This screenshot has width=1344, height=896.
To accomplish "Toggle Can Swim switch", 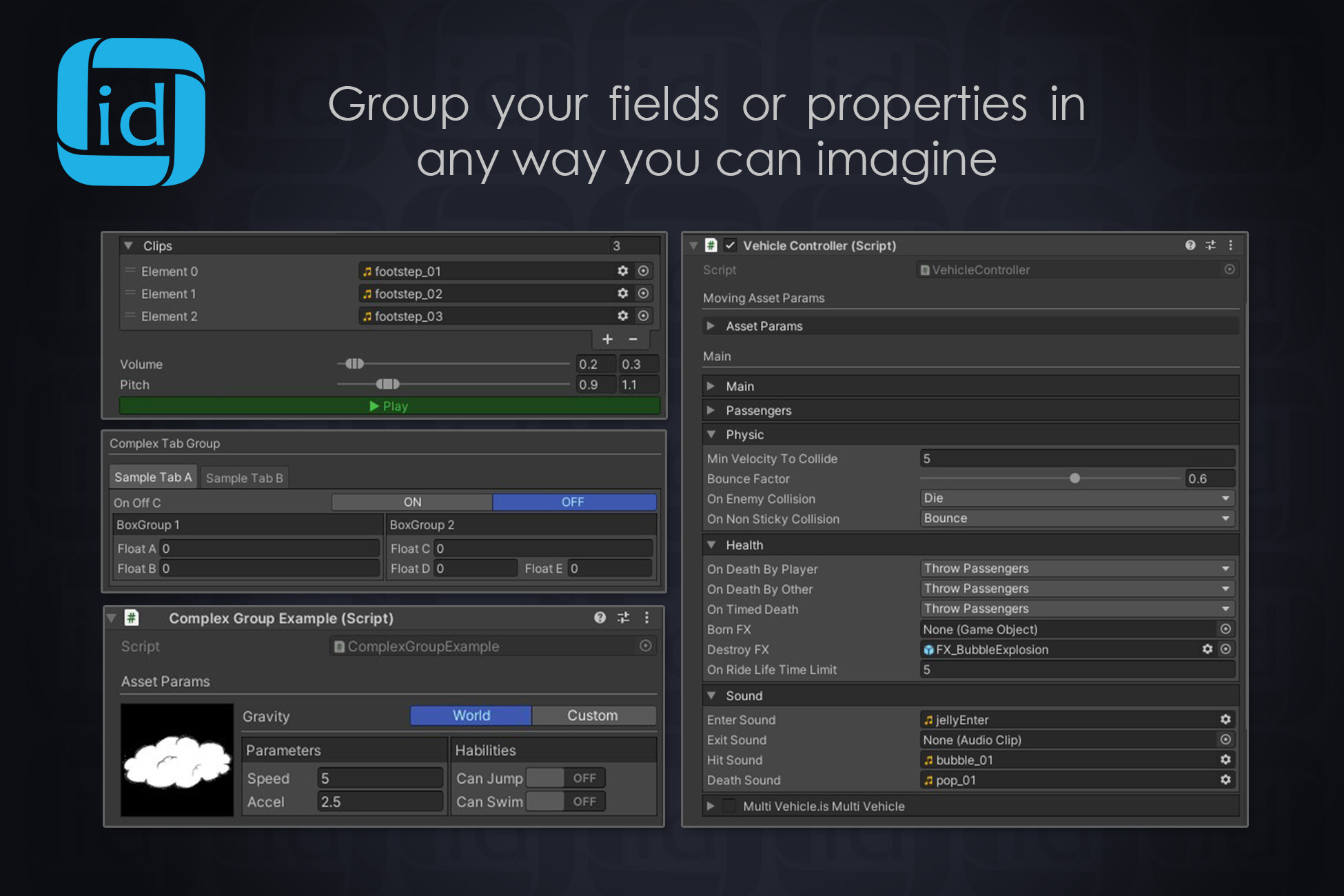I will pos(565,802).
